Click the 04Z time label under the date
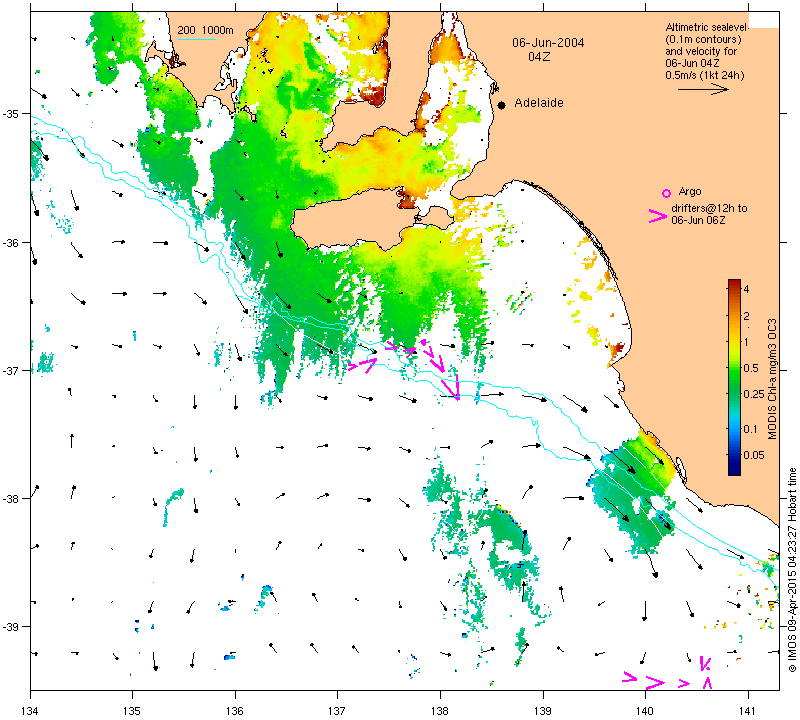This screenshot has height=720, width=800. point(539,57)
